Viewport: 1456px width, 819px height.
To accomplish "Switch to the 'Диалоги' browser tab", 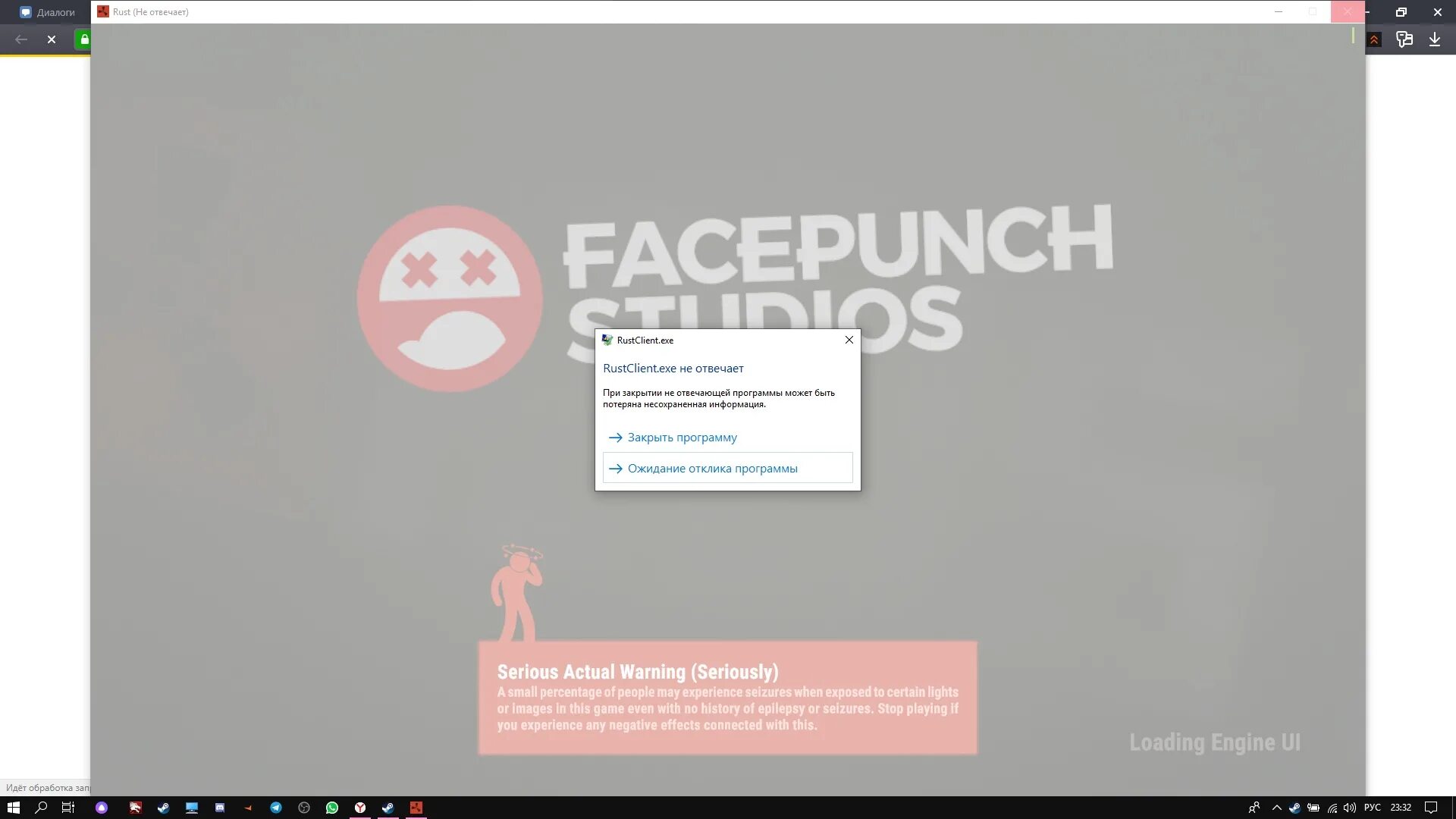I will click(48, 12).
